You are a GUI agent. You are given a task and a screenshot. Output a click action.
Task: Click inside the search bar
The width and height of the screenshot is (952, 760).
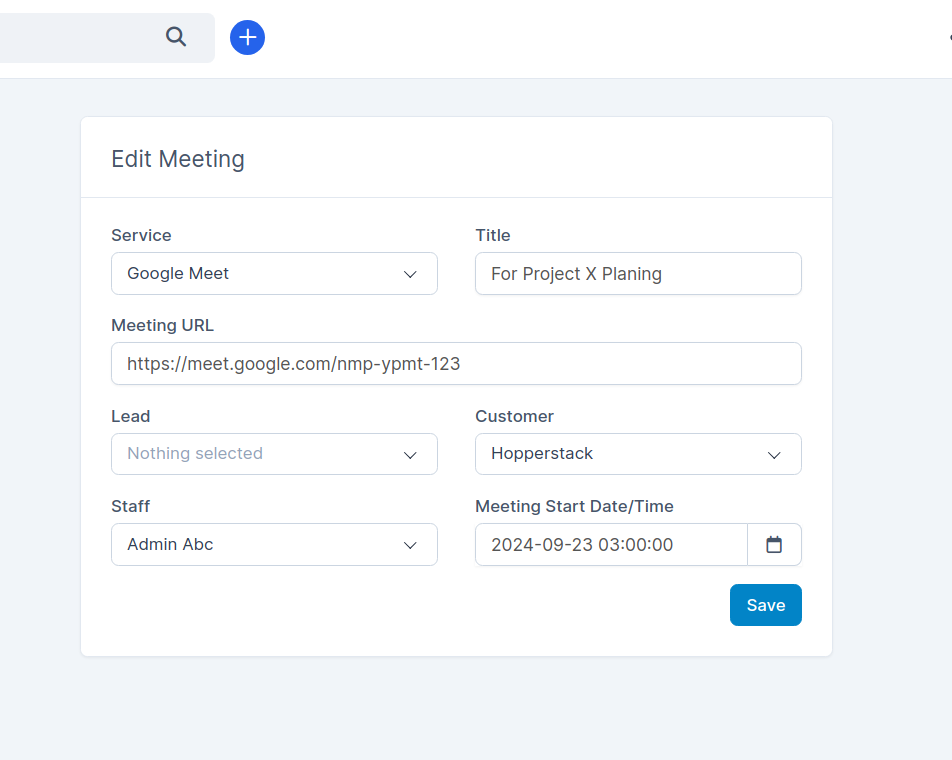(x=90, y=36)
